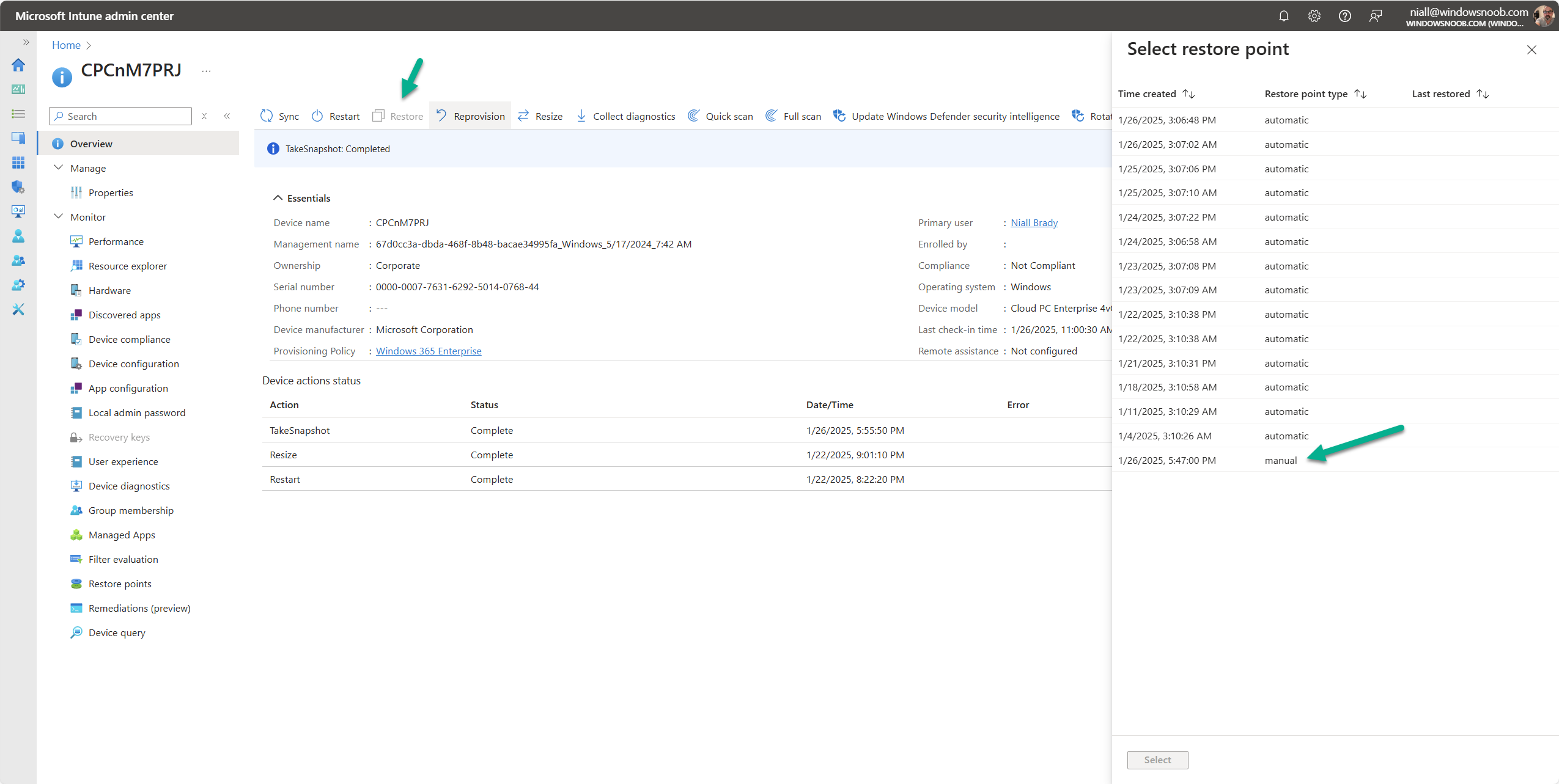The height and width of the screenshot is (784, 1559).
Task: Open Reports monitor icon in rail
Action: [x=18, y=211]
